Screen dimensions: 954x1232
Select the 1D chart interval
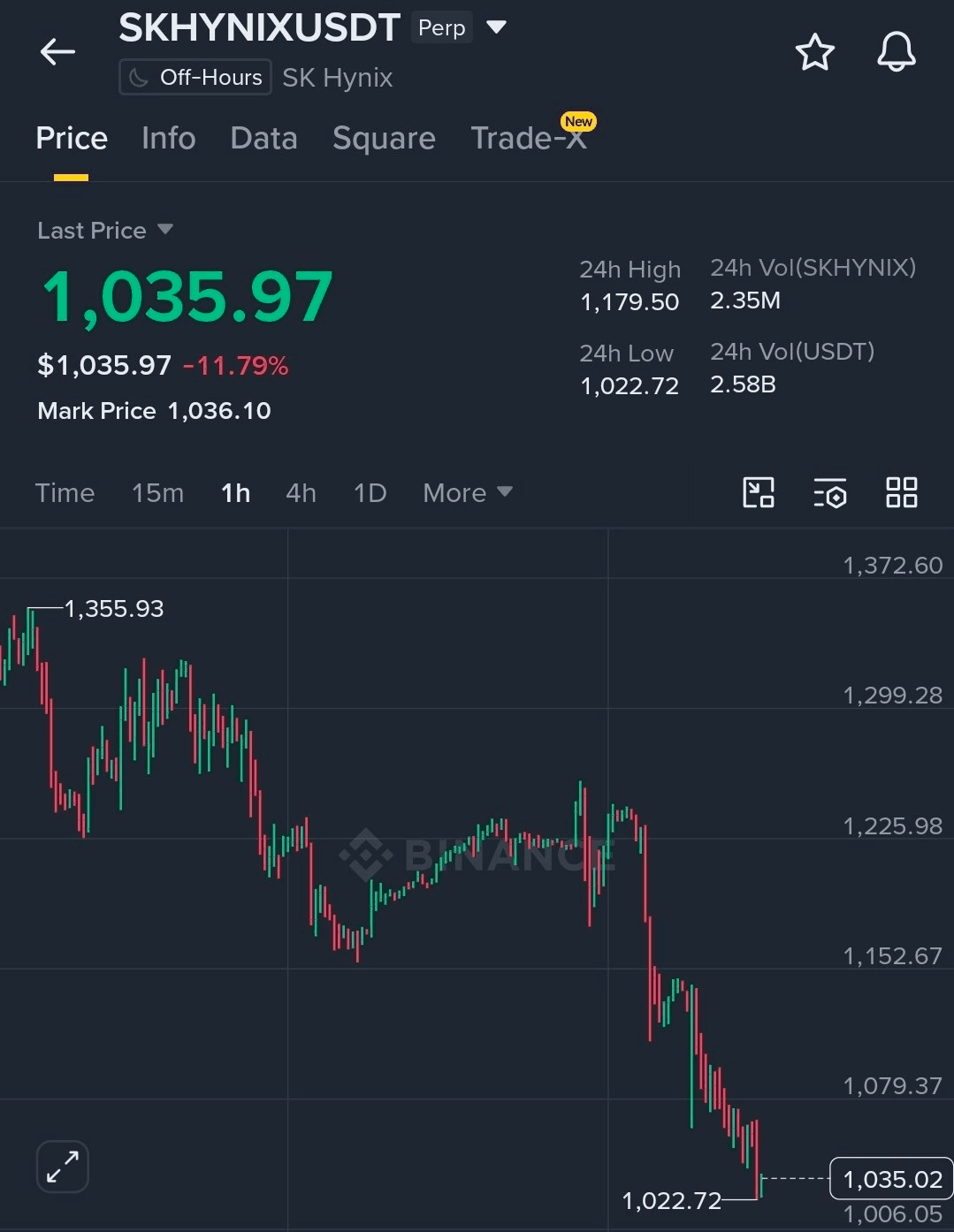370,493
